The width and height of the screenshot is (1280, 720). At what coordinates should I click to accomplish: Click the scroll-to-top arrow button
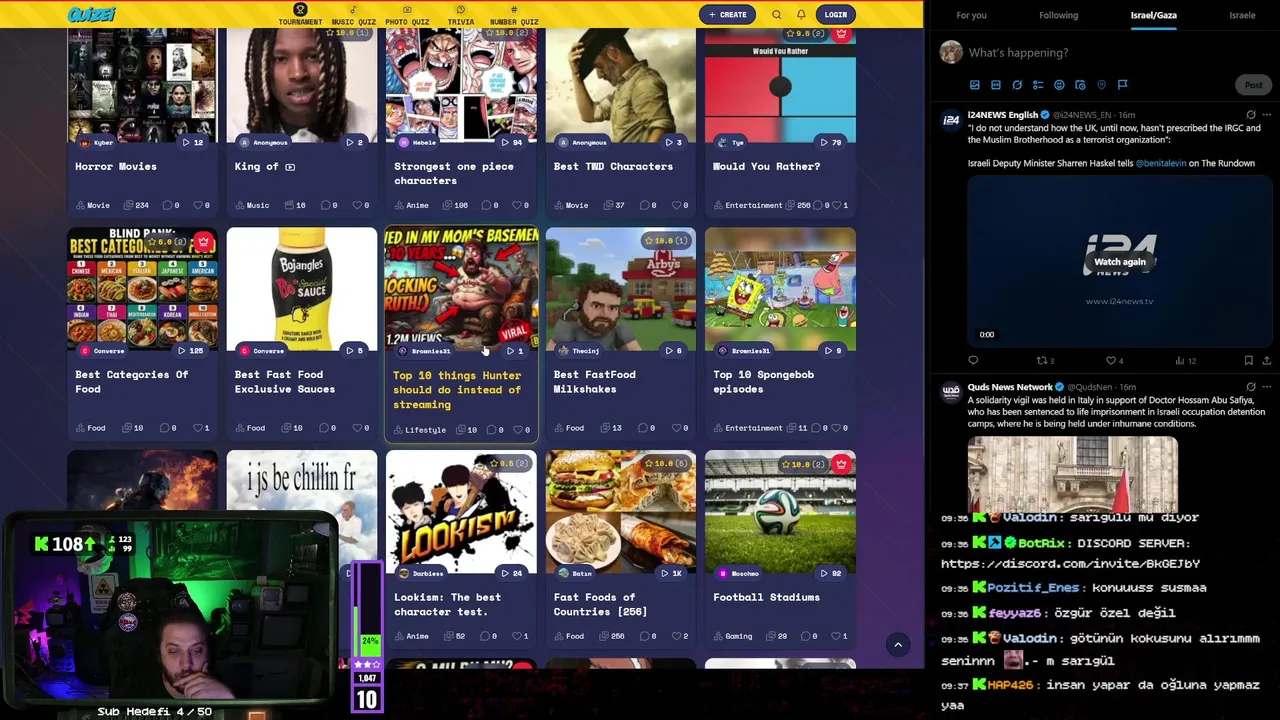898,645
